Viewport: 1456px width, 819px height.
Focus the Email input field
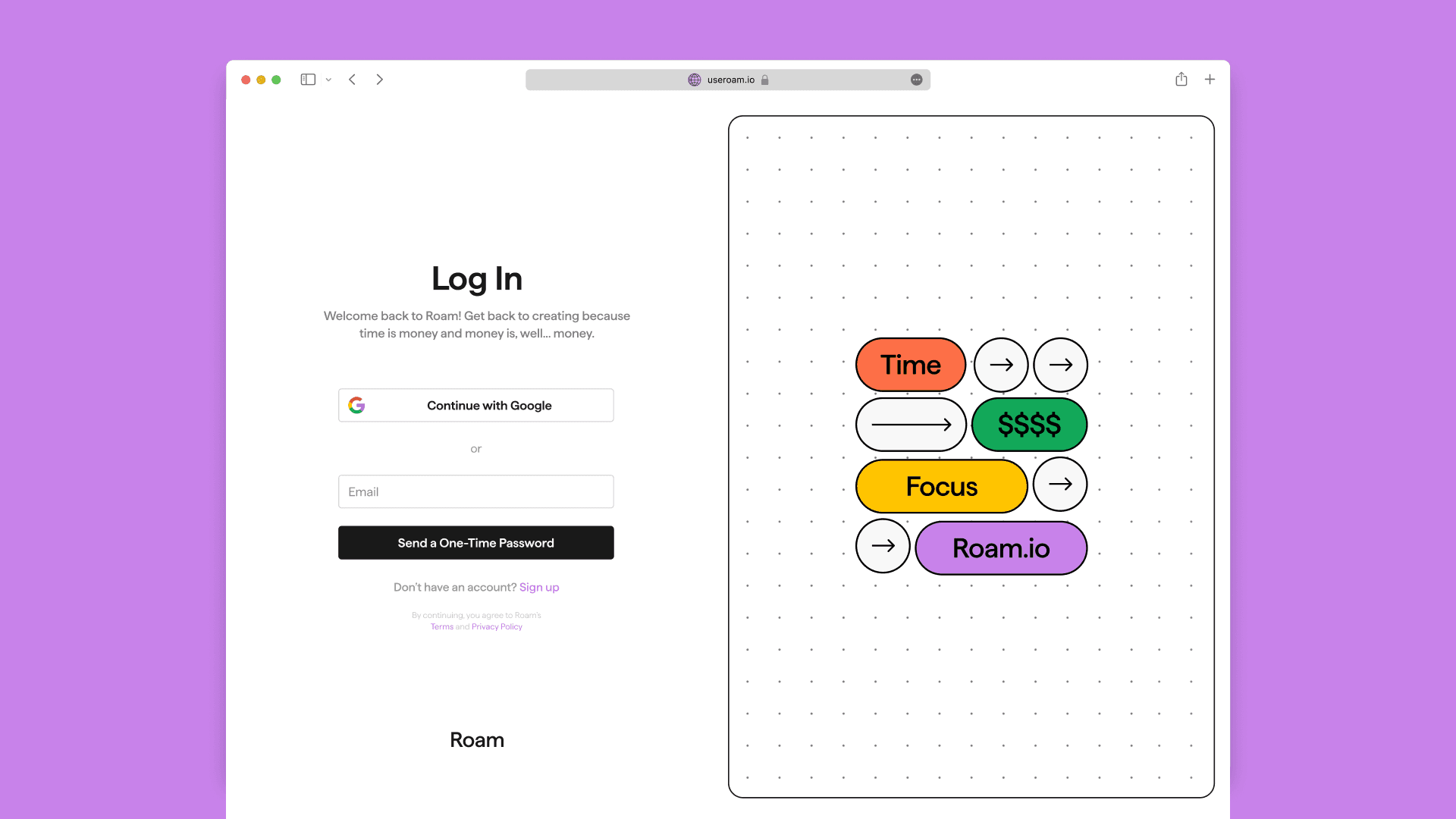click(x=475, y=491)
